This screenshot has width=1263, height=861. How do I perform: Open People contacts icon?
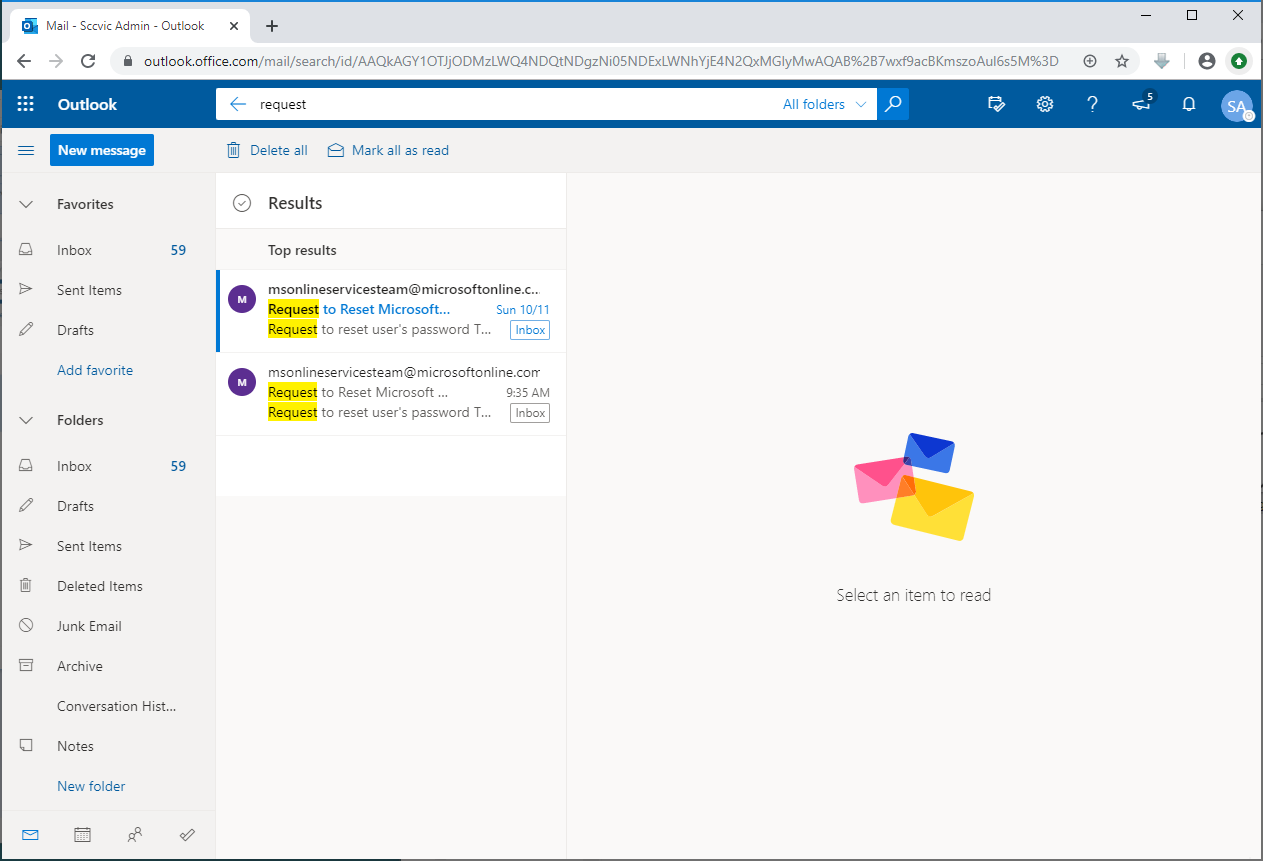pyautogui.click(x=135, y=834)
